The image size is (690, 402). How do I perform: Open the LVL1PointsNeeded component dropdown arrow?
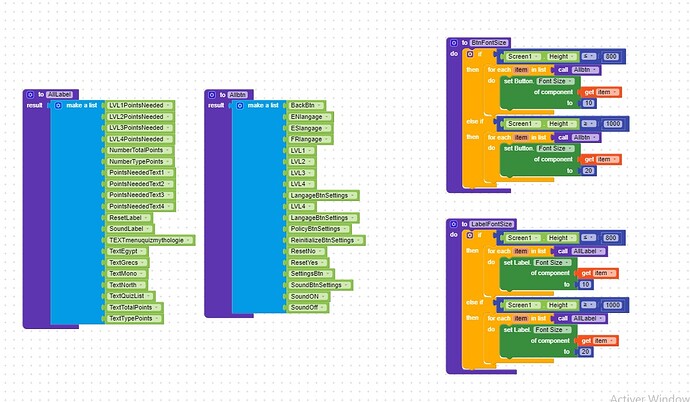pos(169,106)
